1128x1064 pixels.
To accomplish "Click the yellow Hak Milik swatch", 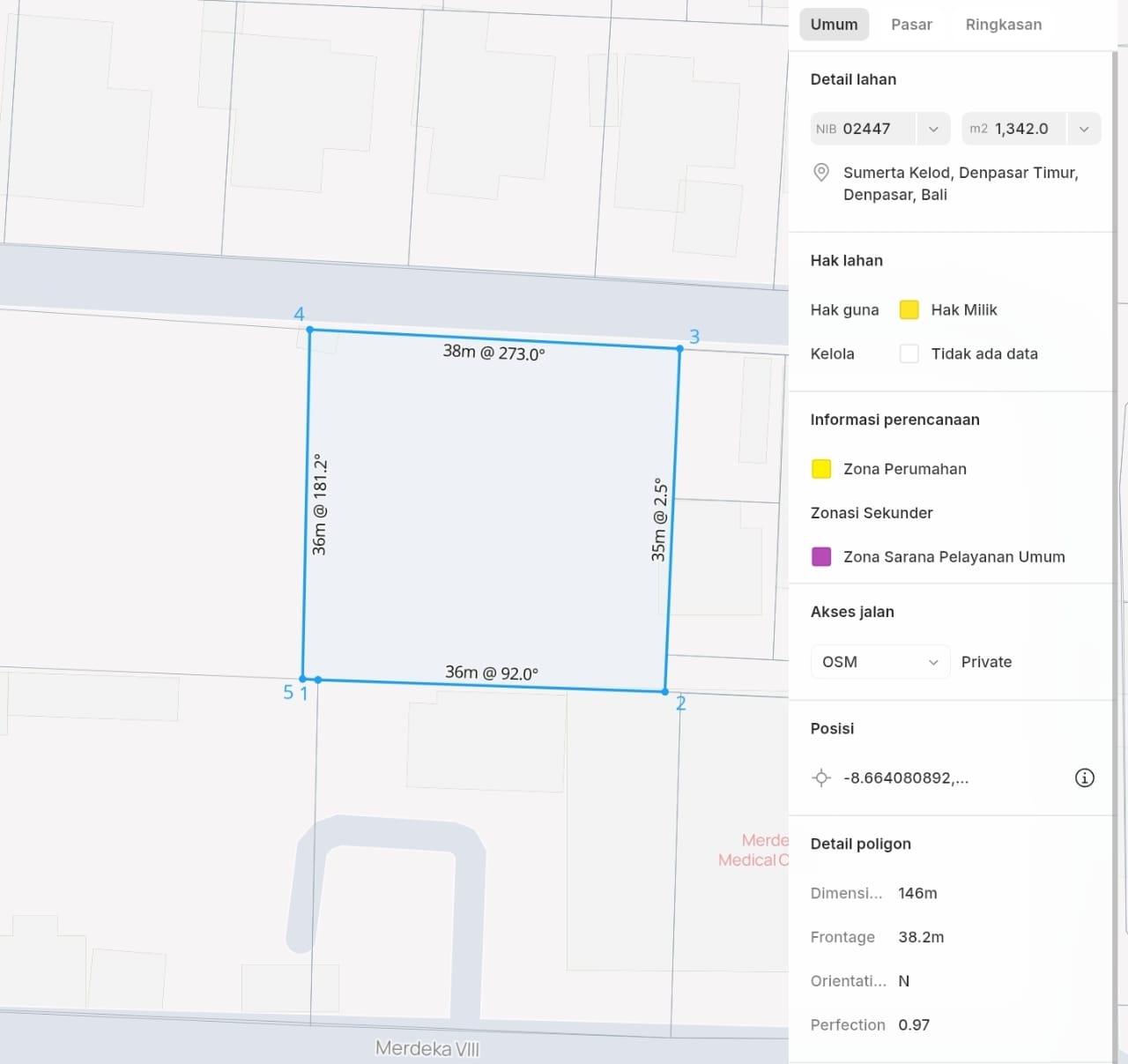I will click(909, 309).
